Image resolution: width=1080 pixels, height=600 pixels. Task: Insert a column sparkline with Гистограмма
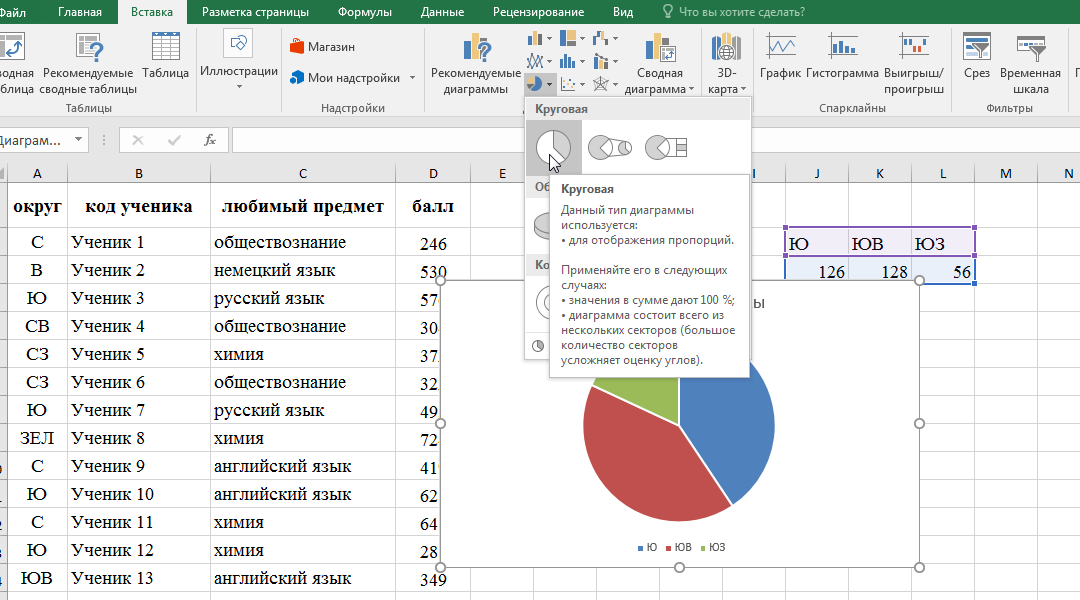842,56
